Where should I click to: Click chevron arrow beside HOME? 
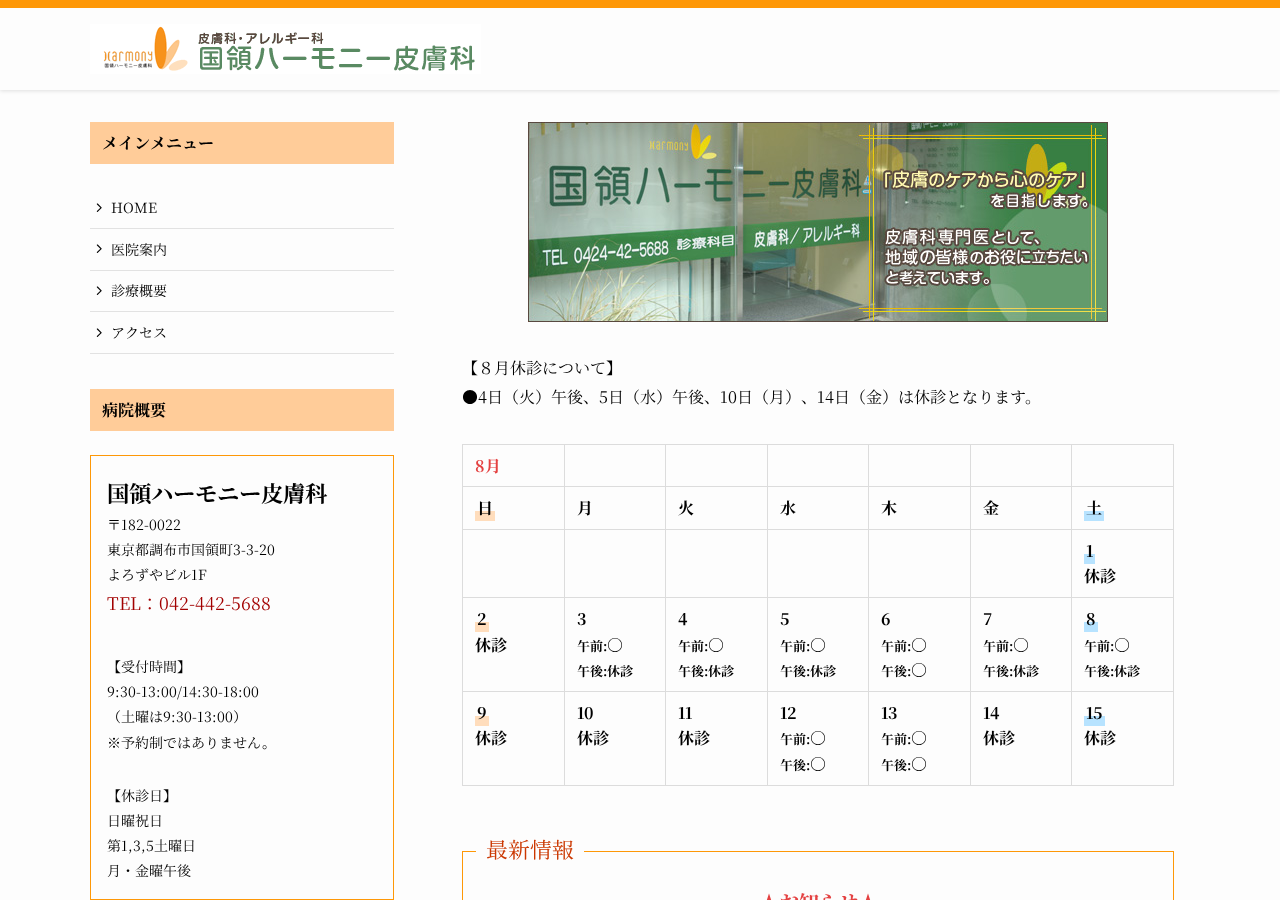click(99, 207)
